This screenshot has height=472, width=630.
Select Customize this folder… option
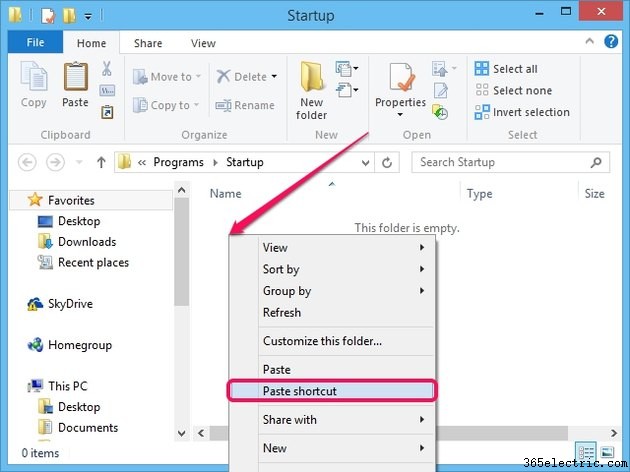(x=332, y=341)
